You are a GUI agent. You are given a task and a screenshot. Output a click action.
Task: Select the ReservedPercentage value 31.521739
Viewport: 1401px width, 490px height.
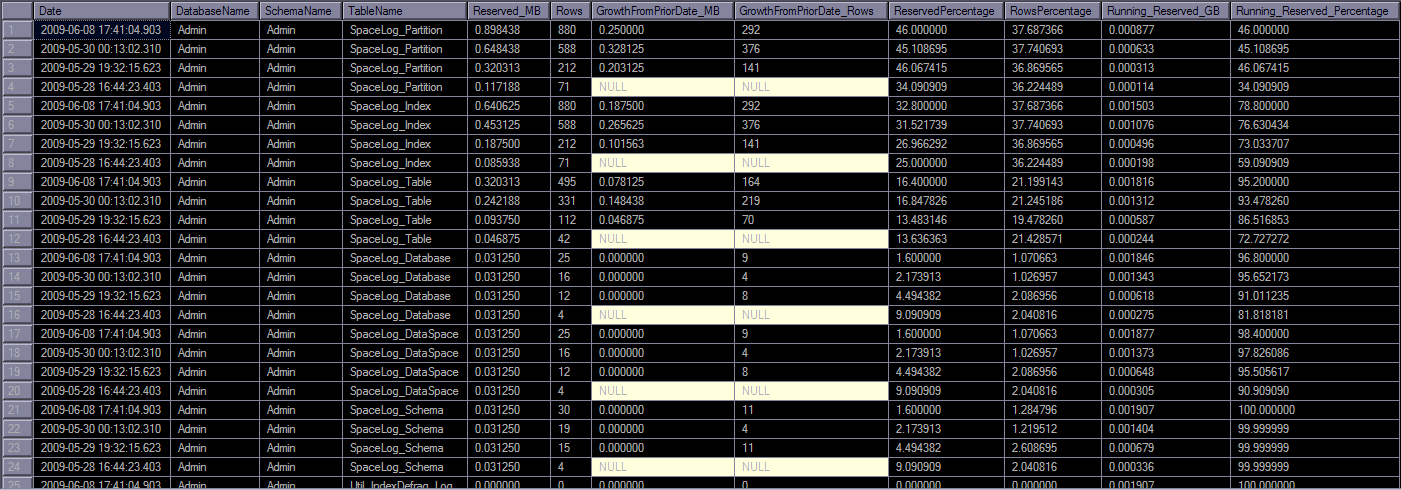947,125
